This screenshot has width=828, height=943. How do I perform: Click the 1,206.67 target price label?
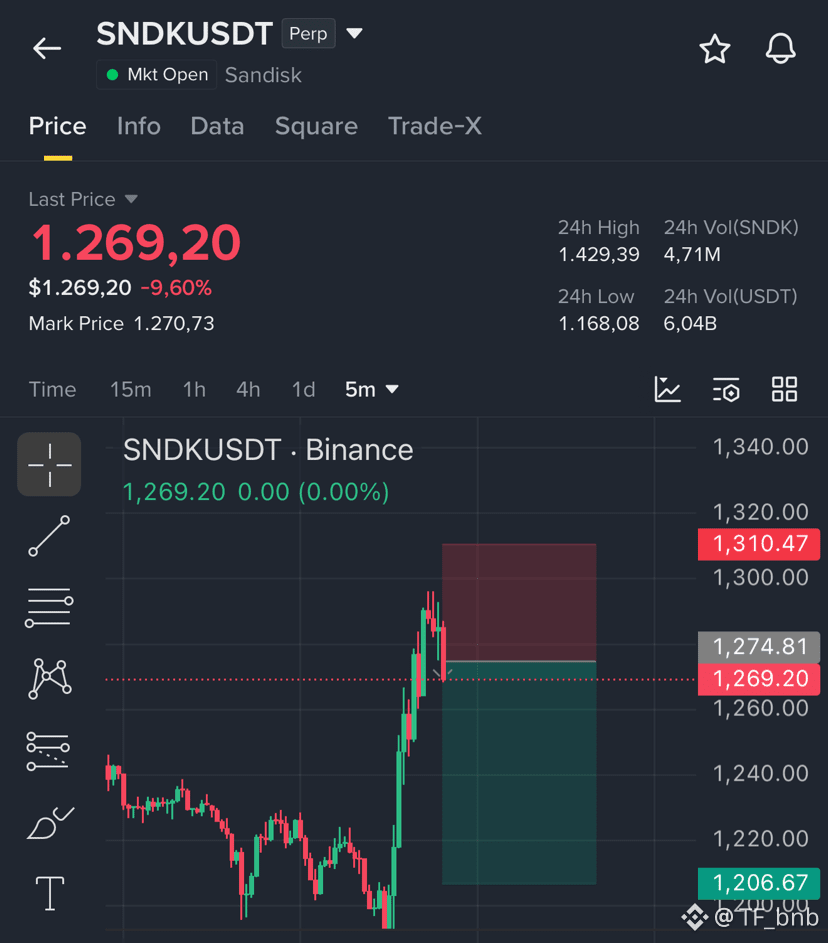pyautogui.click(x=759, y=883)
